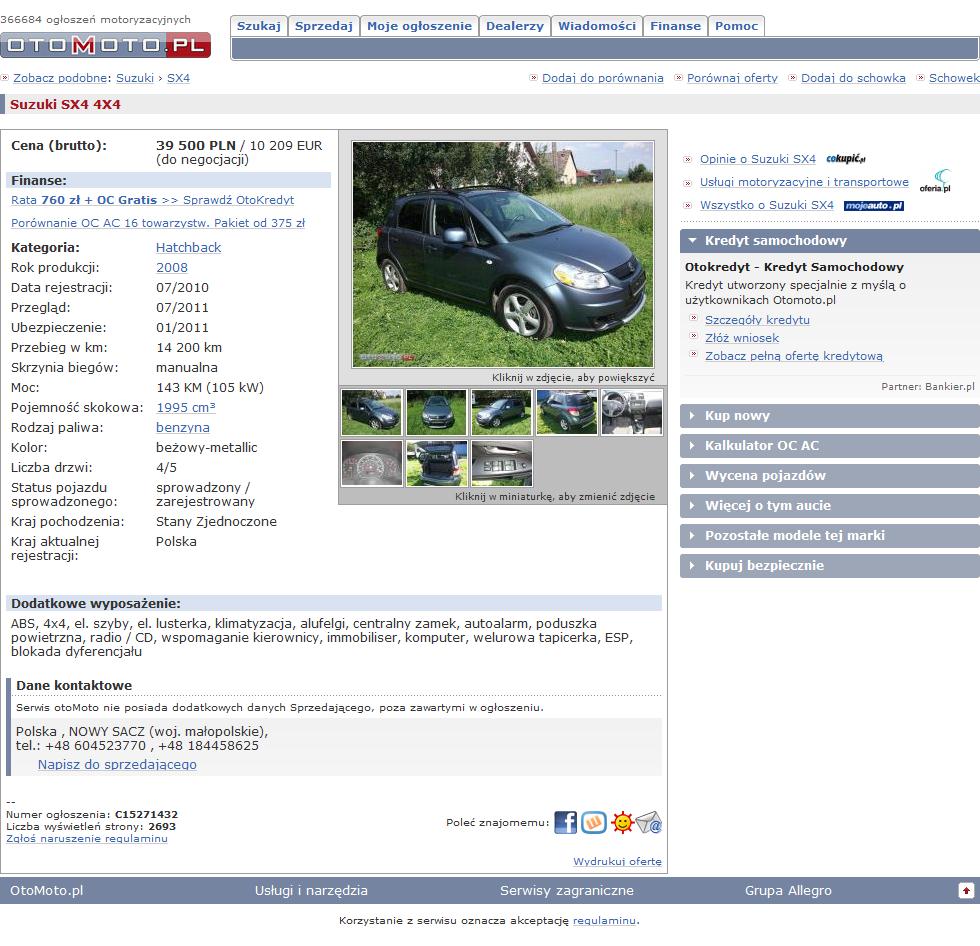Select the front-view car thumbnail
The height and width of the screenshot is (946, 980).
point(436,412)
